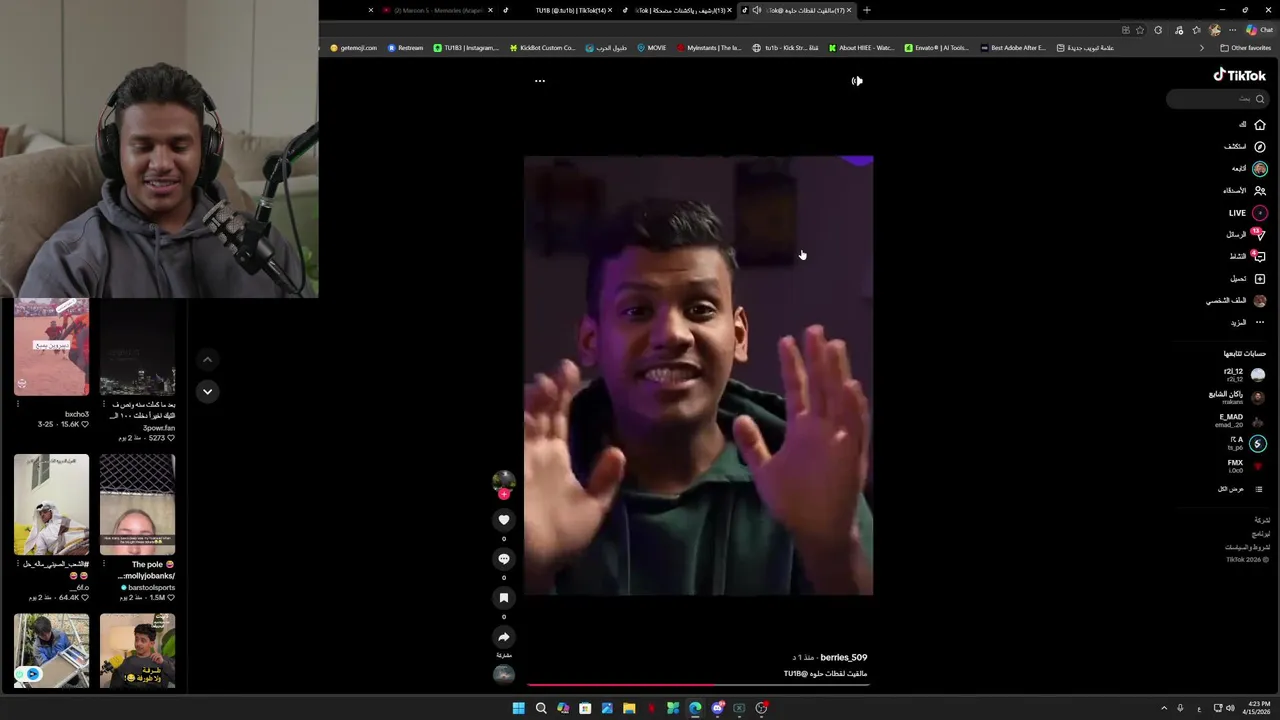1280x720 pixels.
Task: Open the Following tab in sidebar
Action: 1248,169
